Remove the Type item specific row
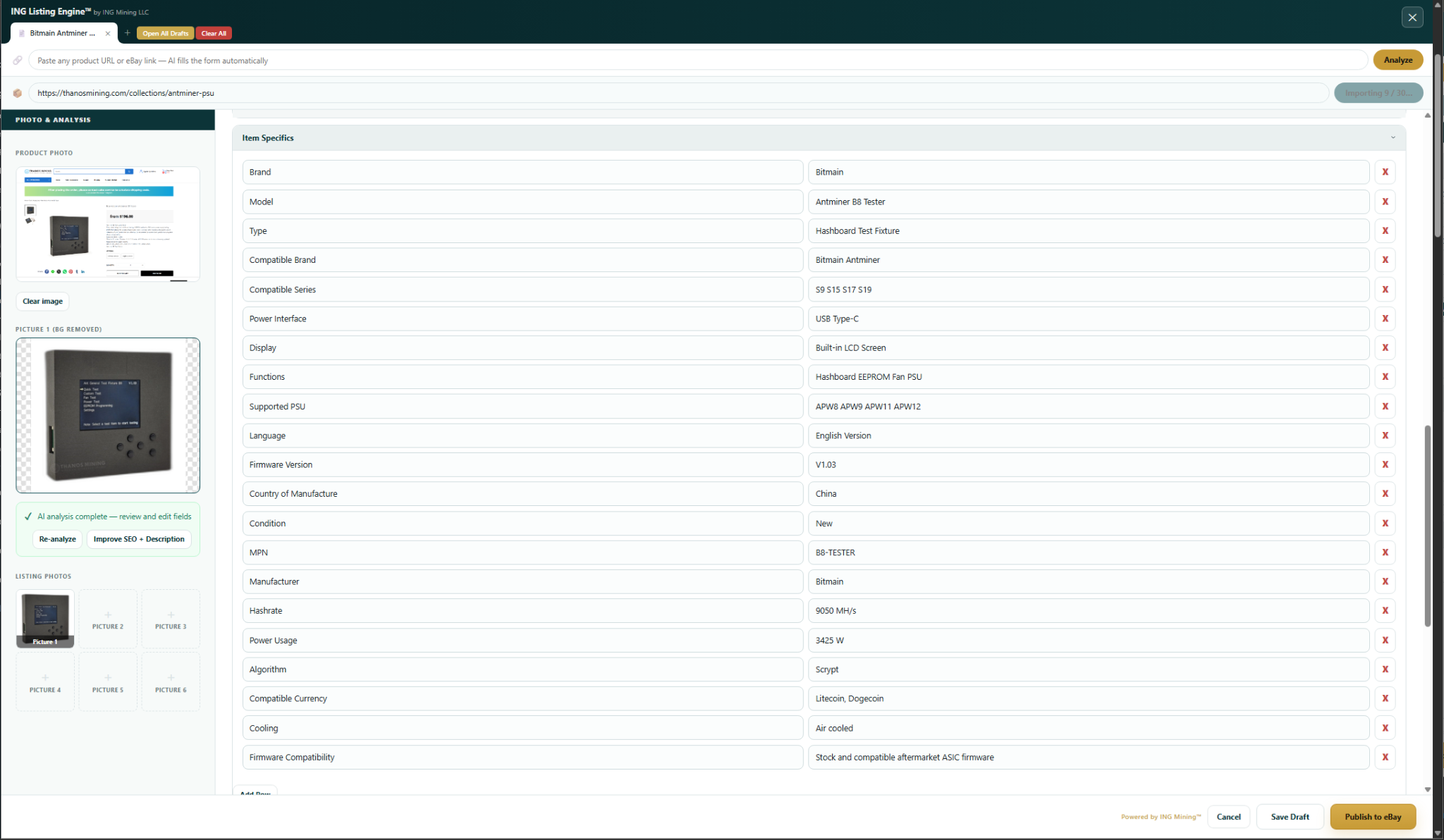Viewport: 1444px width, 840px height. point(1385,230)
